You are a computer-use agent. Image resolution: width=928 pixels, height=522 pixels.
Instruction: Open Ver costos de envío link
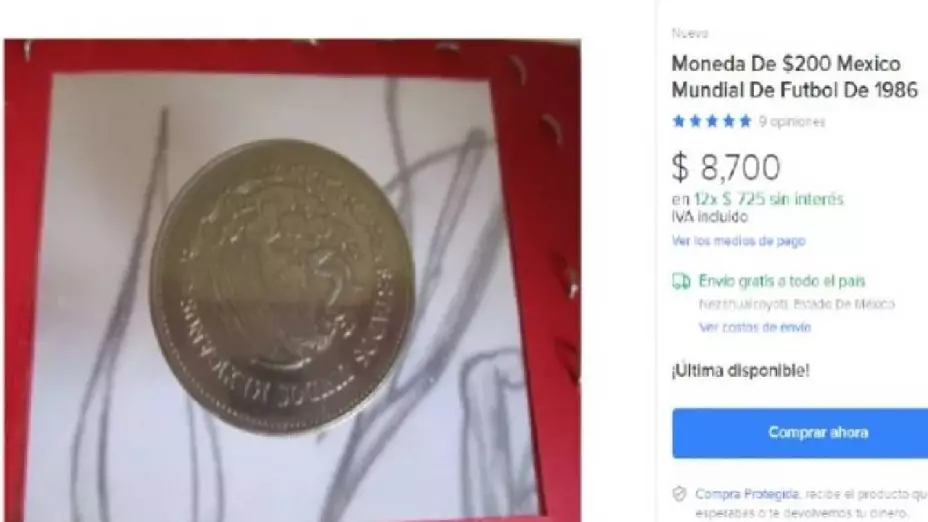click(x=755, y=327)
